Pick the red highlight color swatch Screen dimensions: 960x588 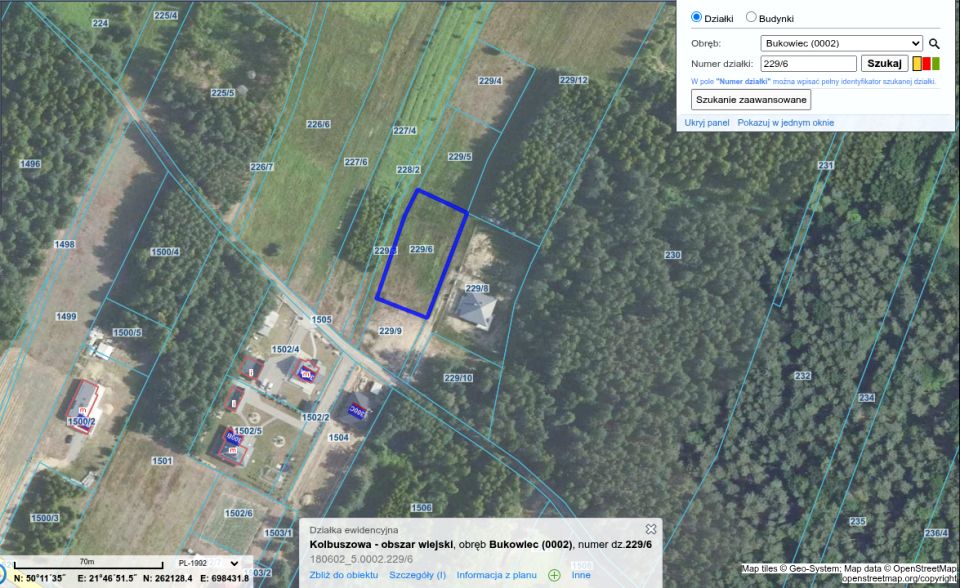click(926, 64)
